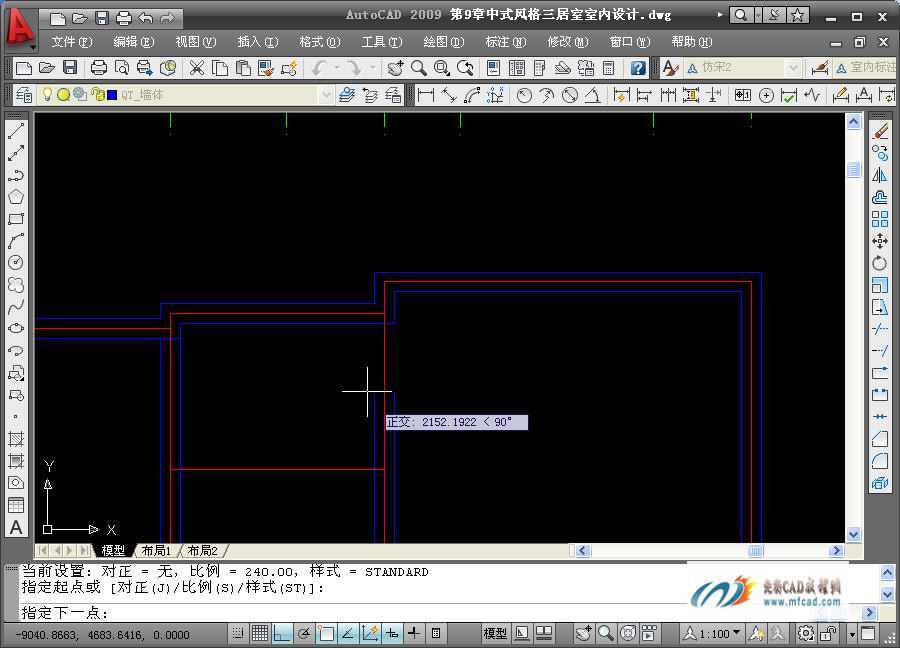Click the blue layer color swatch
Image resolution: width=900 pixels, height=648 pixels.
coord(112,95)
